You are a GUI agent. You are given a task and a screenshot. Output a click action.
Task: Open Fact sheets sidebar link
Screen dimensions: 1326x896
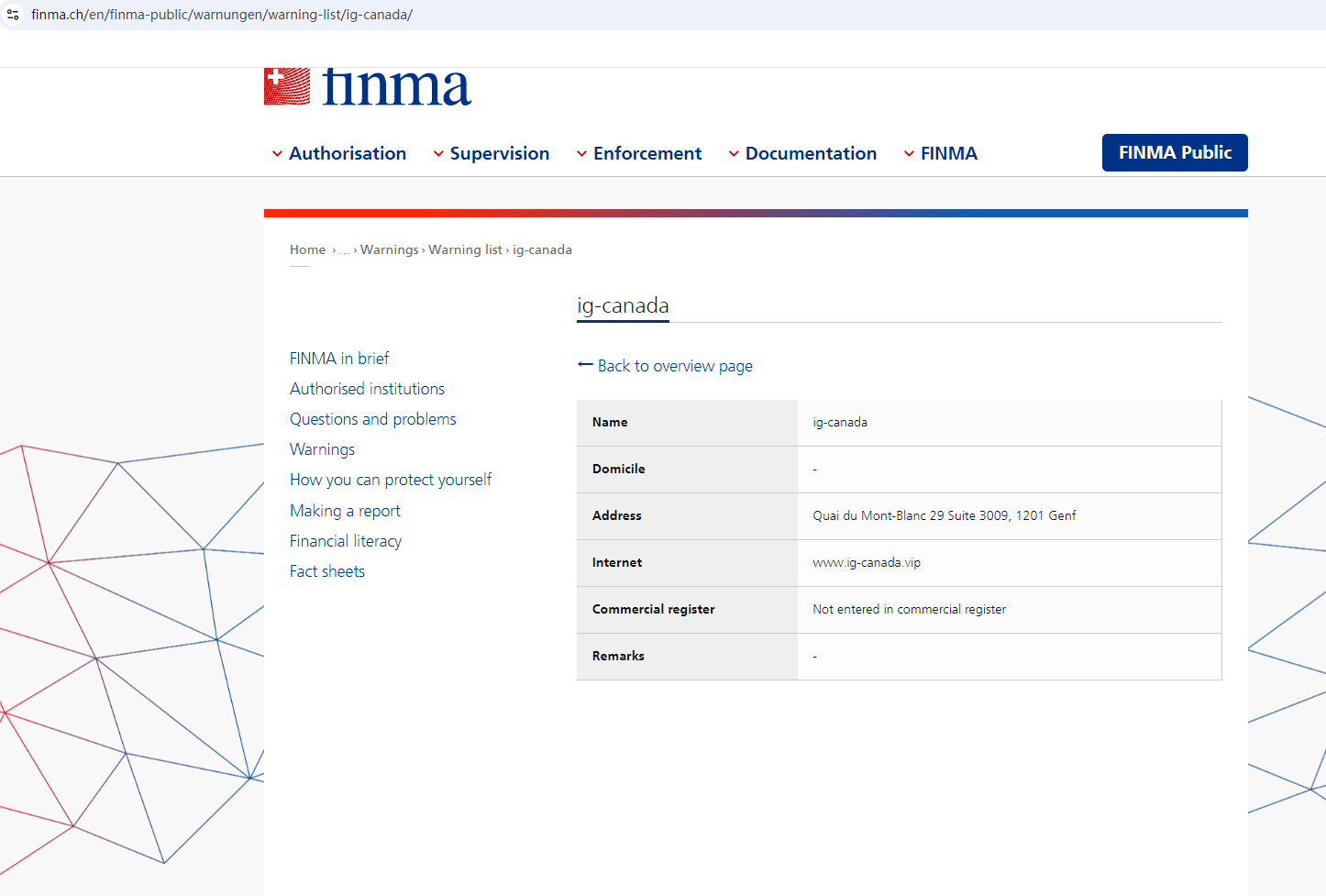click(327, 571)
